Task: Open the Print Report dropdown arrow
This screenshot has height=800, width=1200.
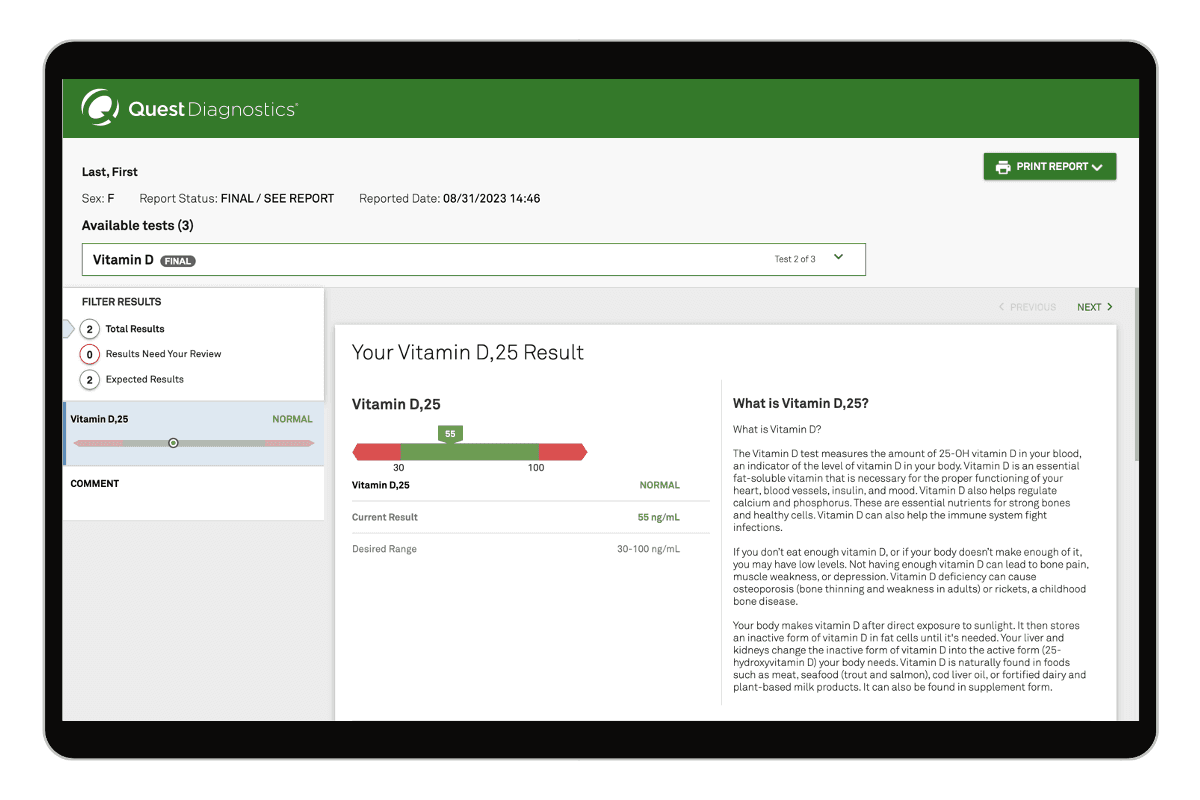Action: click(1097, 168)
